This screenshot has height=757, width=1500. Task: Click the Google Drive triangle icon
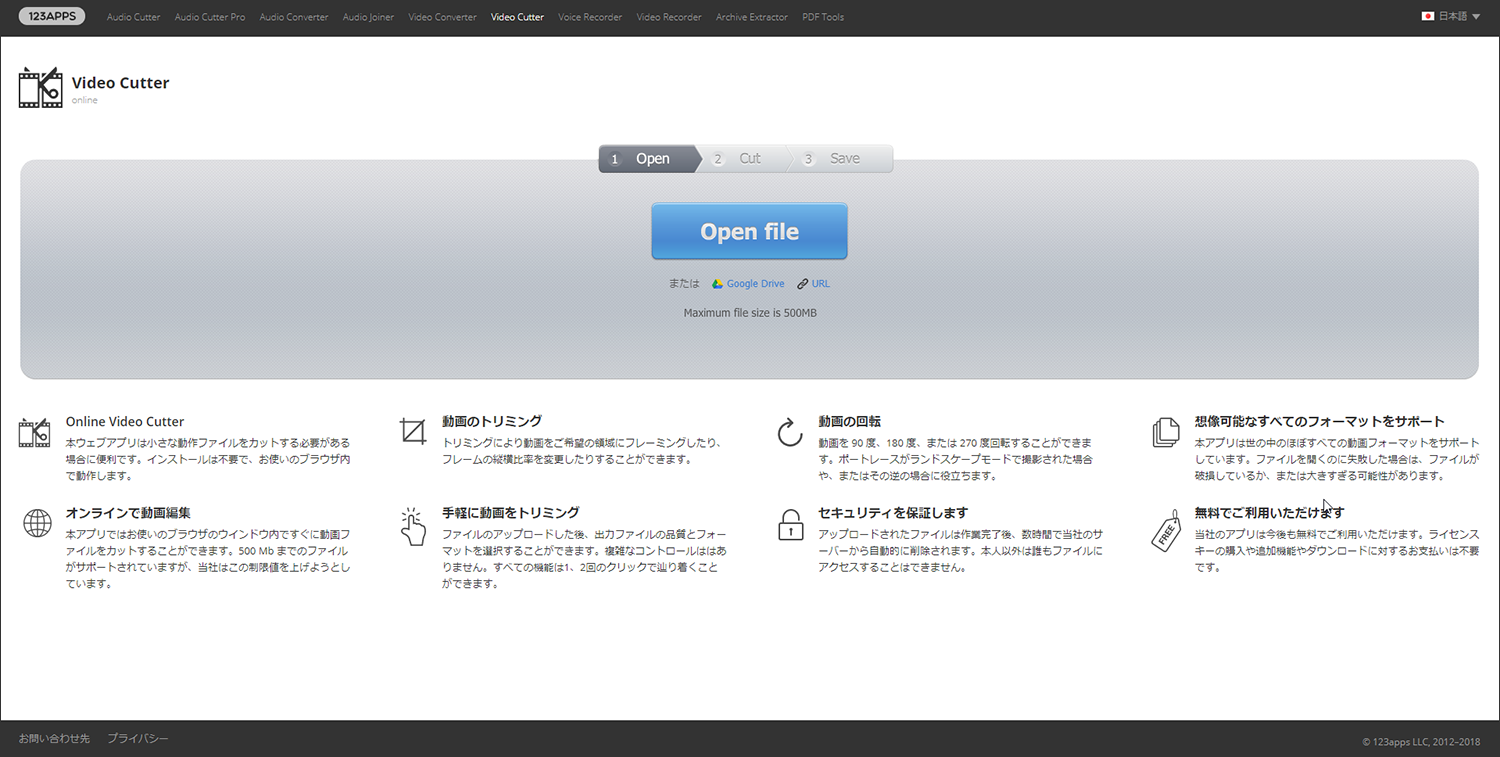coord(717,284)
